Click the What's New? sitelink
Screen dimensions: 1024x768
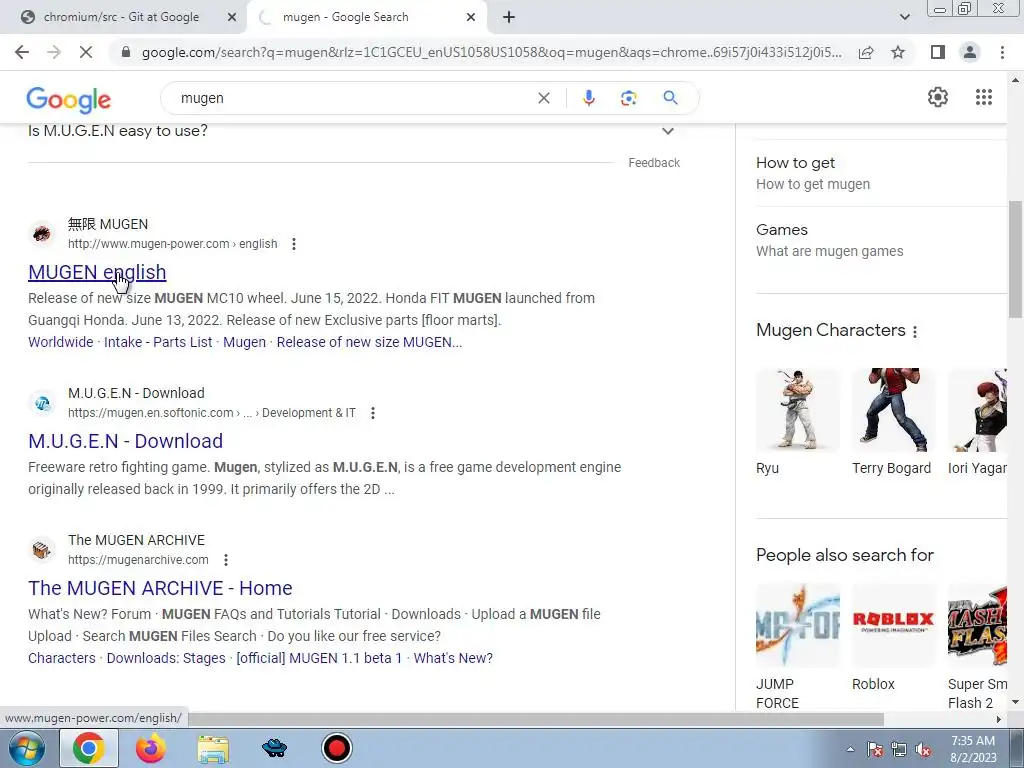[453, 658]
